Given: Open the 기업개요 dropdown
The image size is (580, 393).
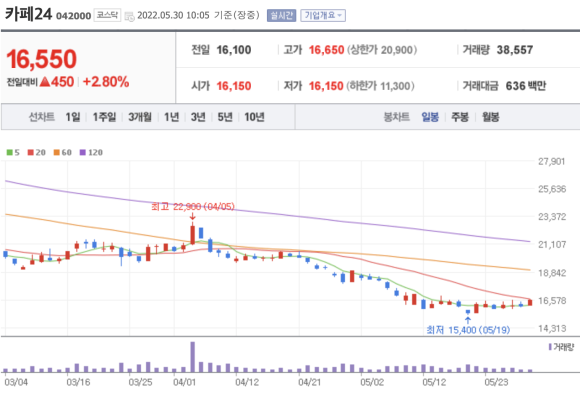Looking at the screenshot, I should pyautogui.click(x=323, y=15).
